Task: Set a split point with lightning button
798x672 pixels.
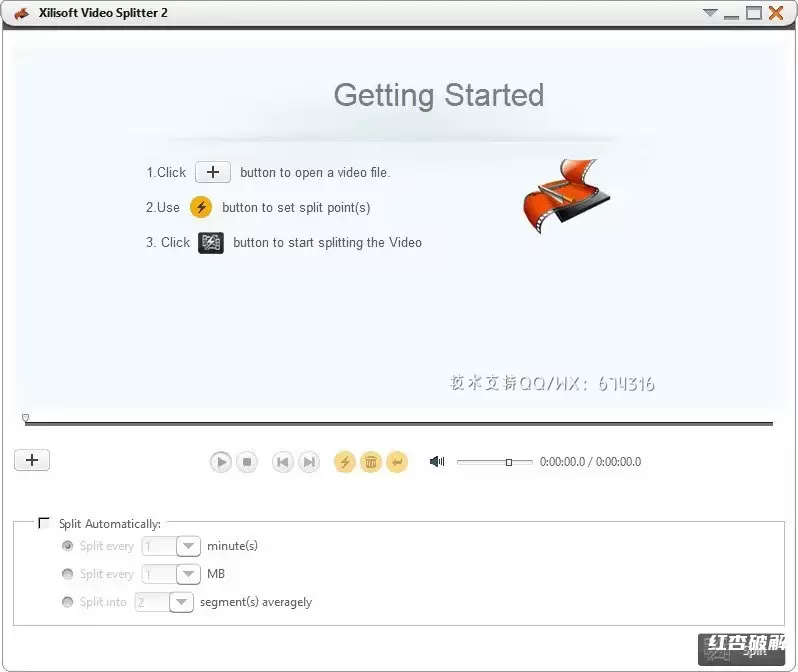Action: click(x=345, y=462)
